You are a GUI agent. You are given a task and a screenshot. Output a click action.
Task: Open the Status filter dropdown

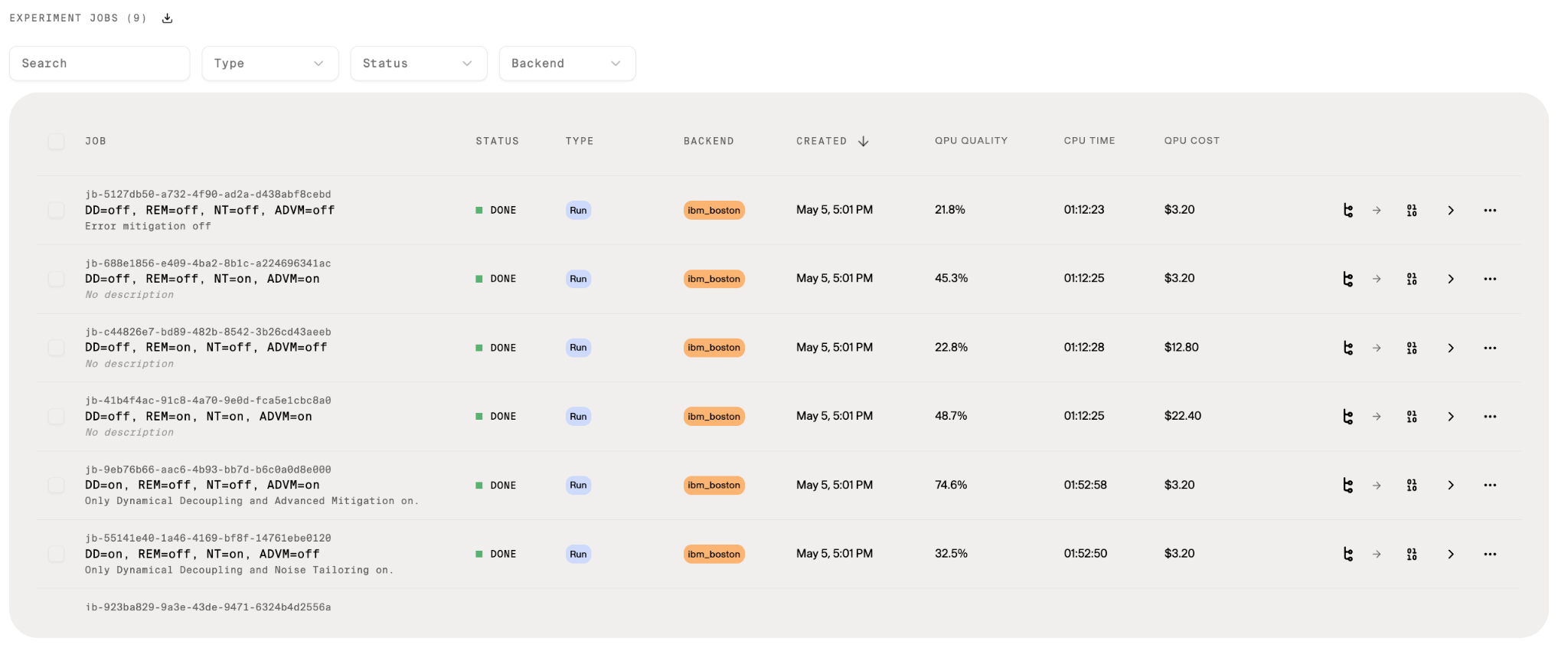[419, 64]
